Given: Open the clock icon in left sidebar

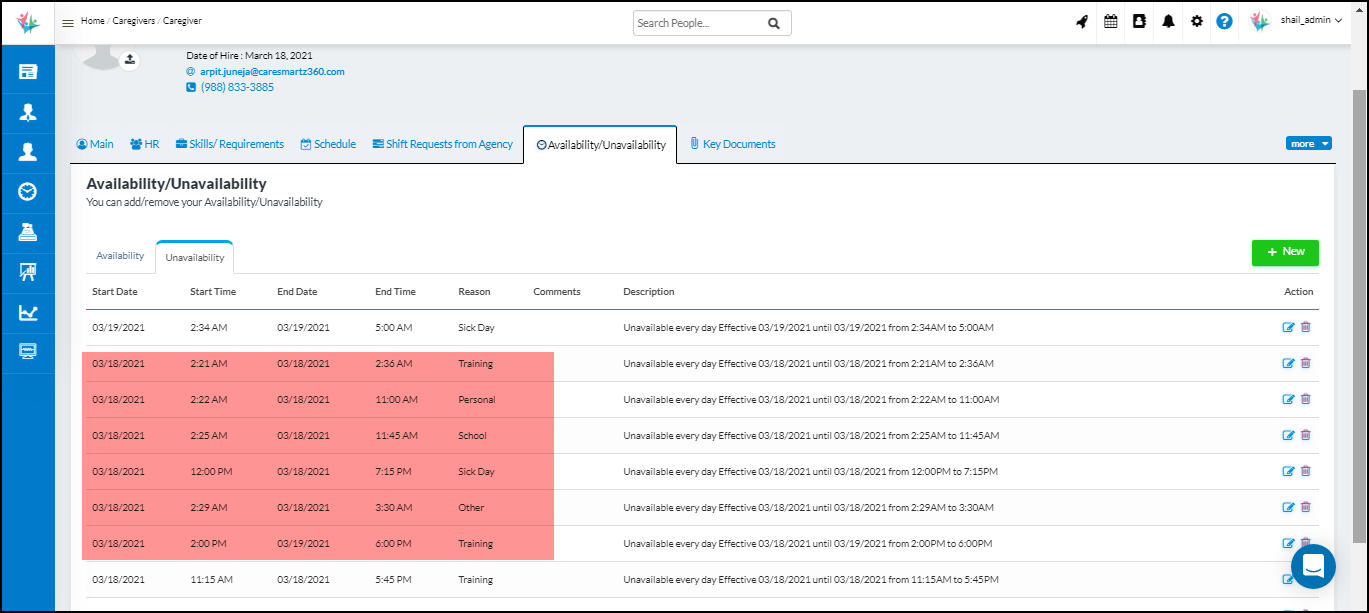Looking at the screenshot, I should coord(28,191).
